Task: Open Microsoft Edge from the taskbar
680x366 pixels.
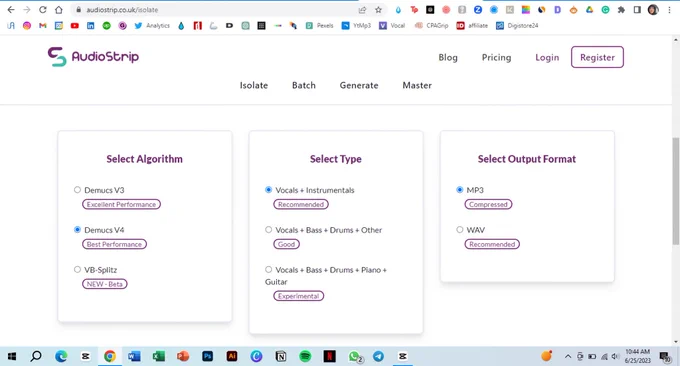Action: [x=61, y=356]
